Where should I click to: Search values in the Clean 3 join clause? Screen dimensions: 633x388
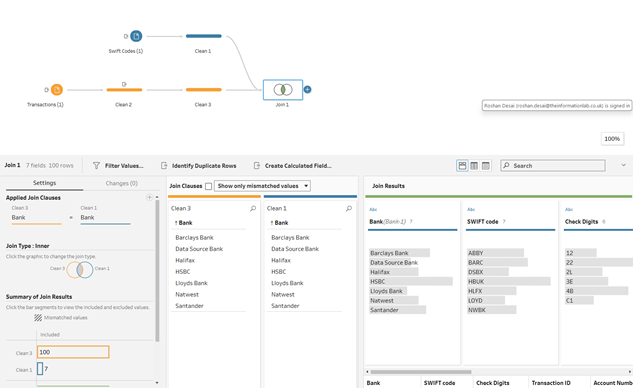tap(253, 208)
